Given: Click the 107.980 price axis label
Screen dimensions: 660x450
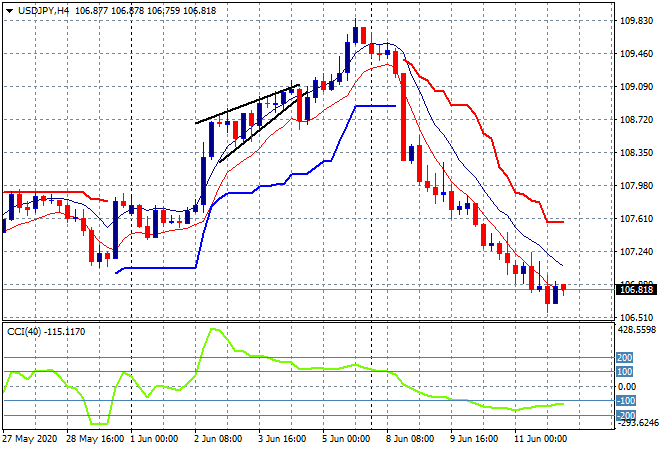Looking at the screenshot, I should point(636,186).
